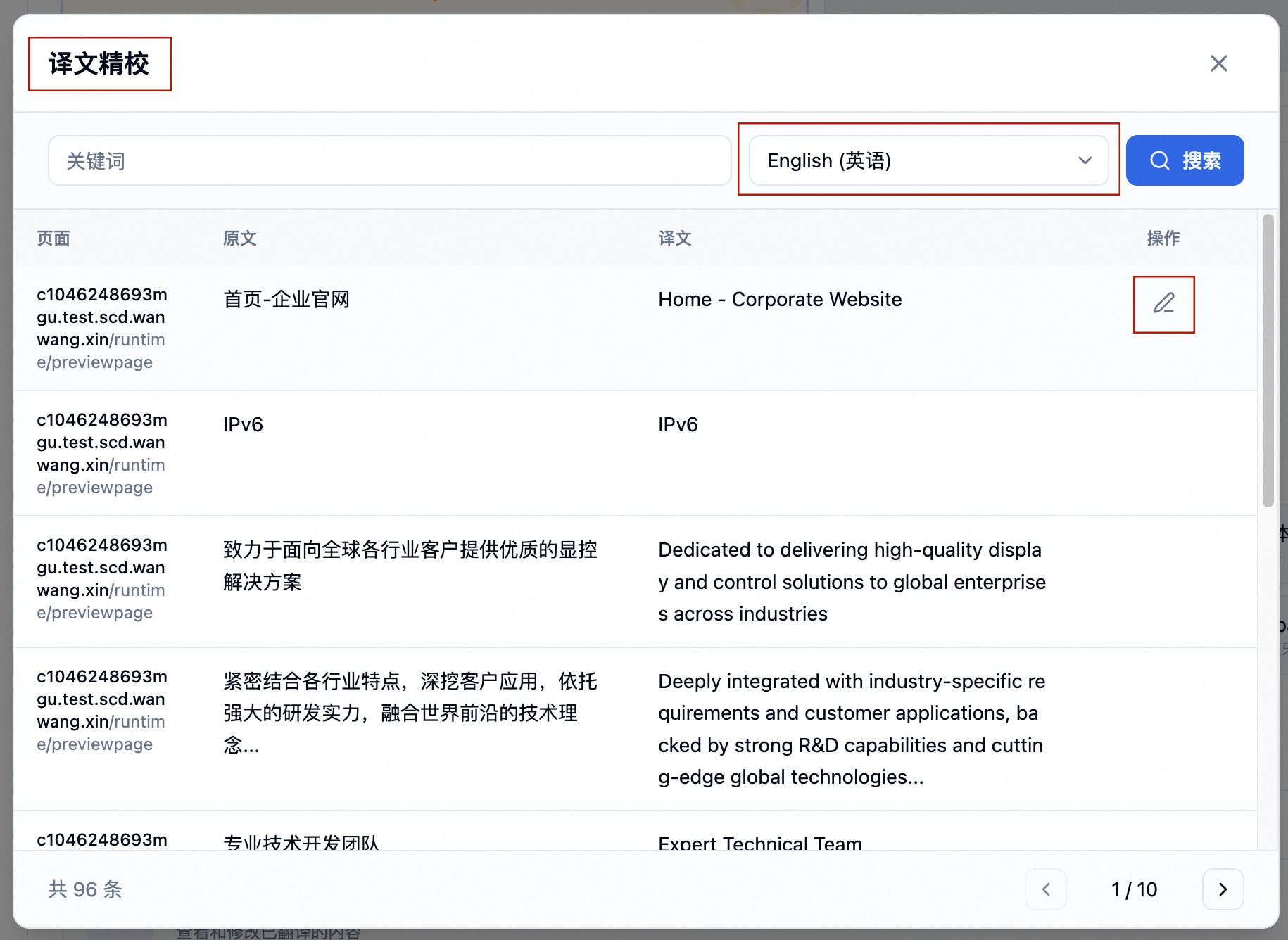Click the source text 首页-企业官网

coord(285,299)
